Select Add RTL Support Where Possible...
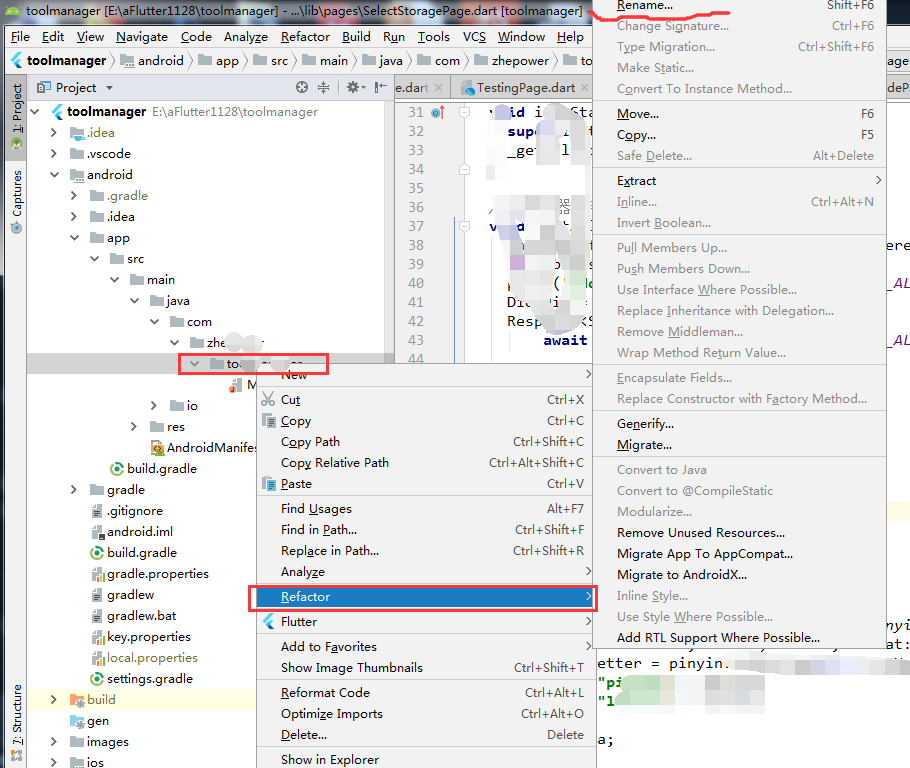 (740, 637)
